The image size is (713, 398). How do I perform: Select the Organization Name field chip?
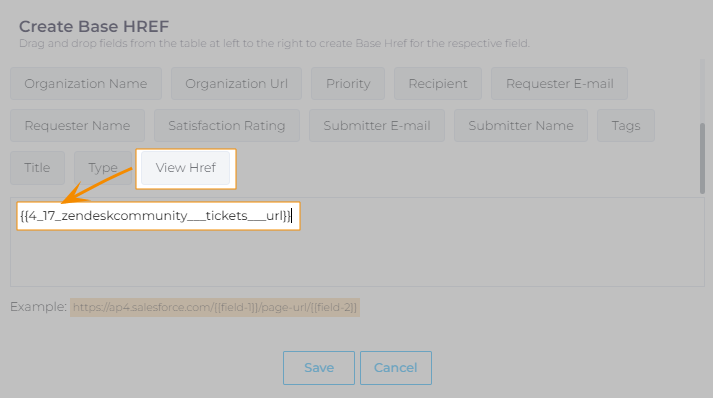[86, 84]
